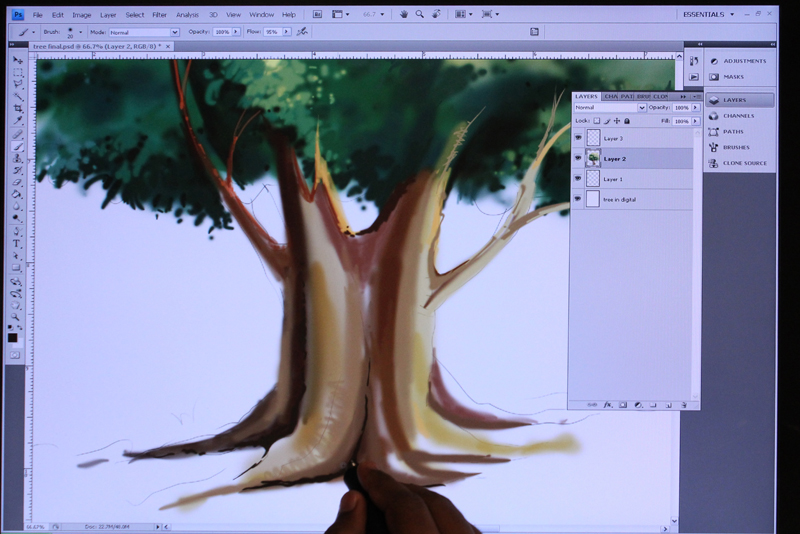Hide Layer 3 with its eye icon

pos(578,138)
